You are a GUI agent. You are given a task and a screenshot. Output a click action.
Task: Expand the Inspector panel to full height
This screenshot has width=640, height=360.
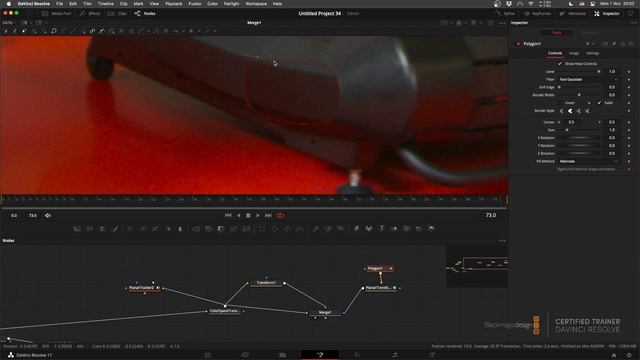pyautogui.click(x=631, y=13)
